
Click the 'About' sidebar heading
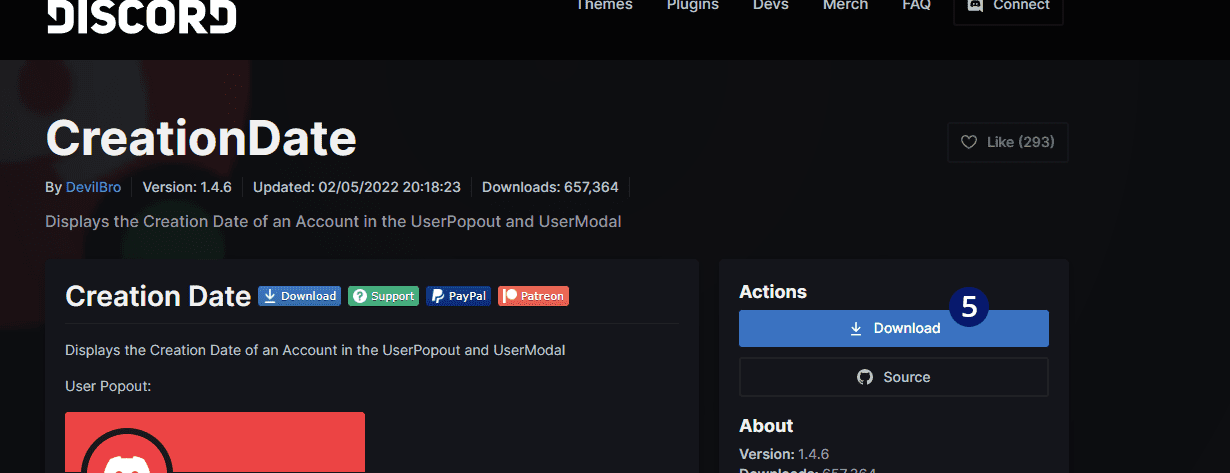coord(766,425)
